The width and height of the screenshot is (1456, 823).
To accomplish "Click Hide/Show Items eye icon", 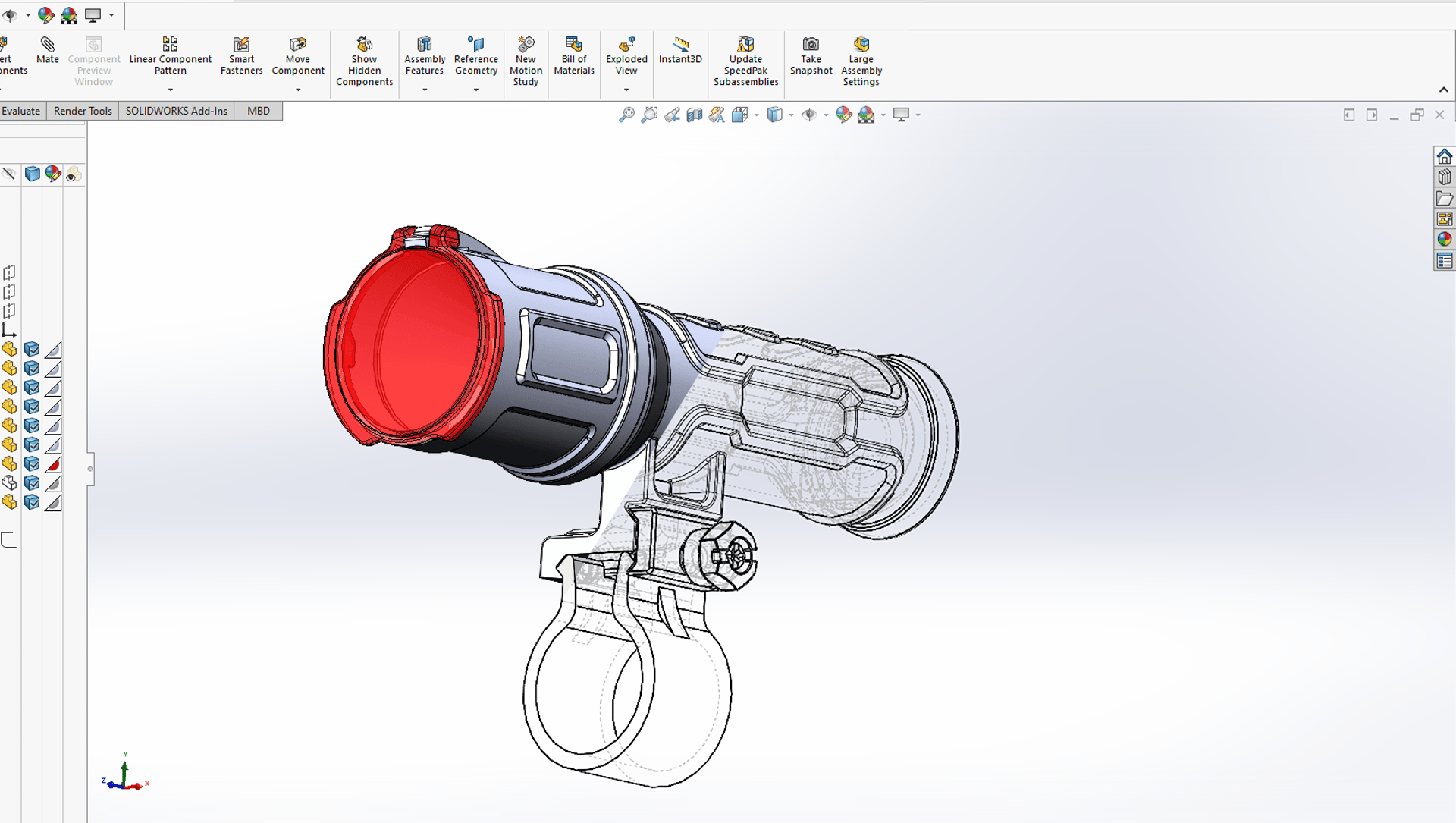I will point(809,115).
